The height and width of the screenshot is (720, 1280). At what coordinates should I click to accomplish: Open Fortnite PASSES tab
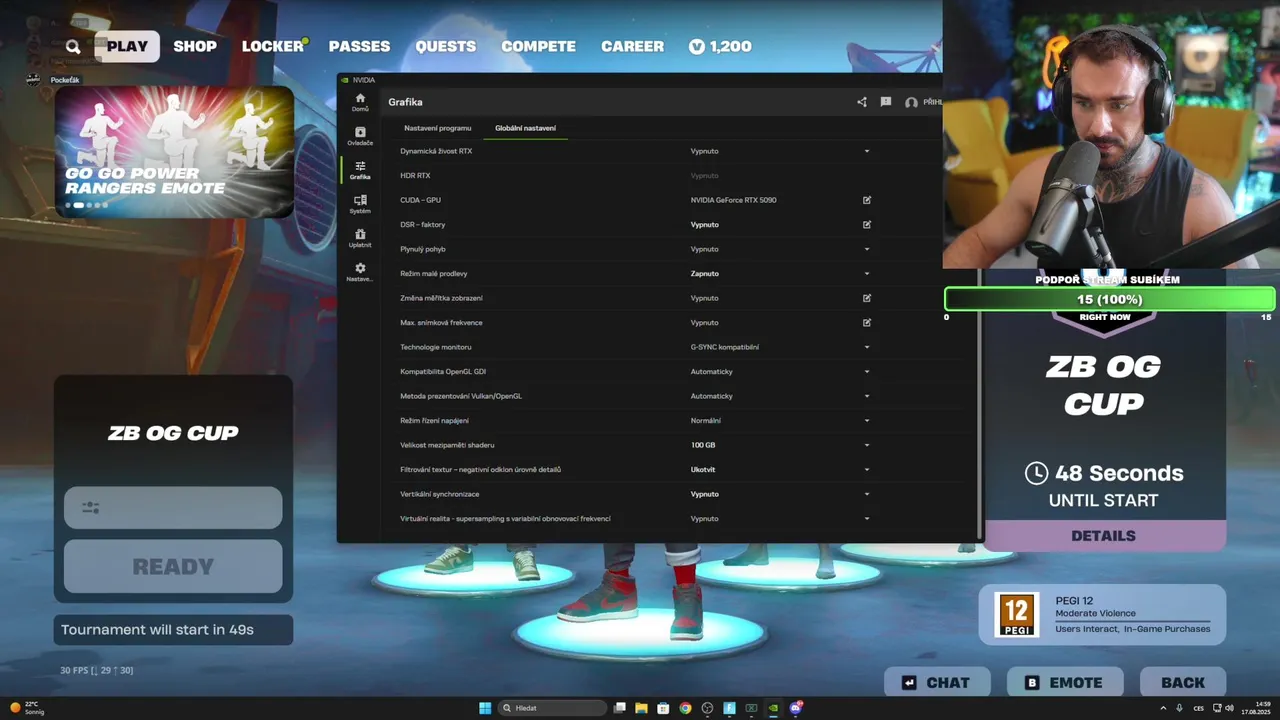pos(359,46)
